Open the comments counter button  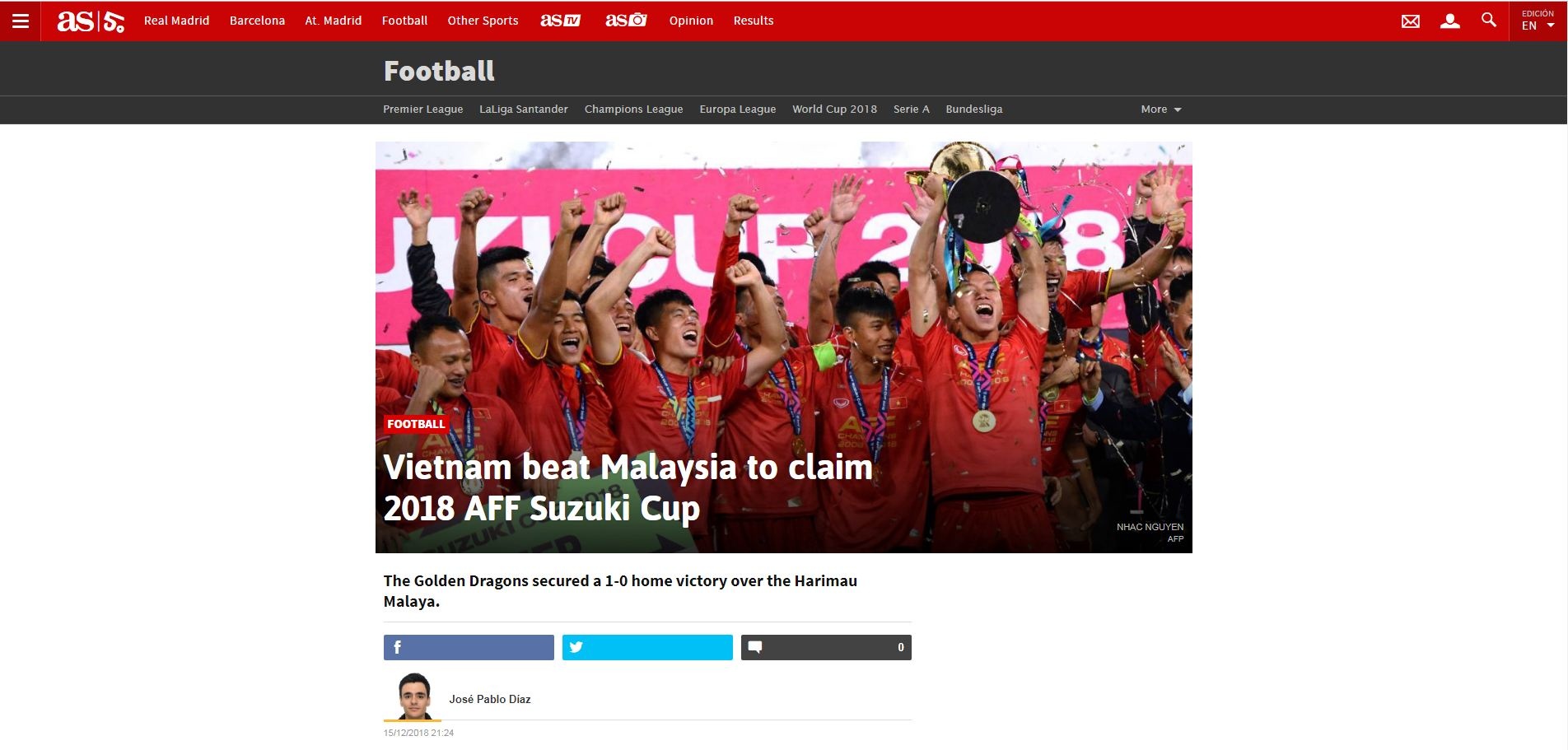tap(826, 647)
